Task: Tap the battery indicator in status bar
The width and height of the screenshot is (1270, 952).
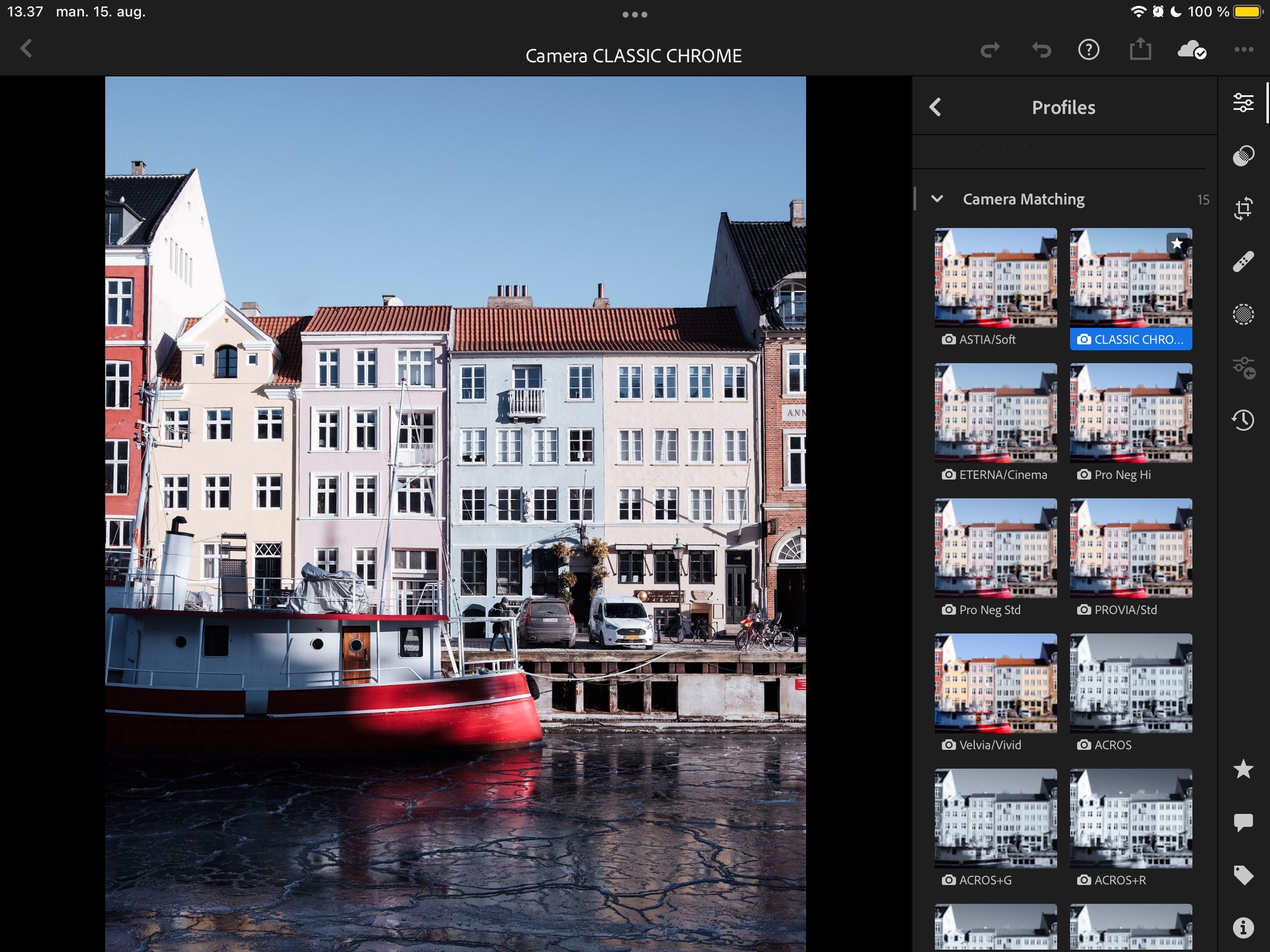Action: 1248,12
